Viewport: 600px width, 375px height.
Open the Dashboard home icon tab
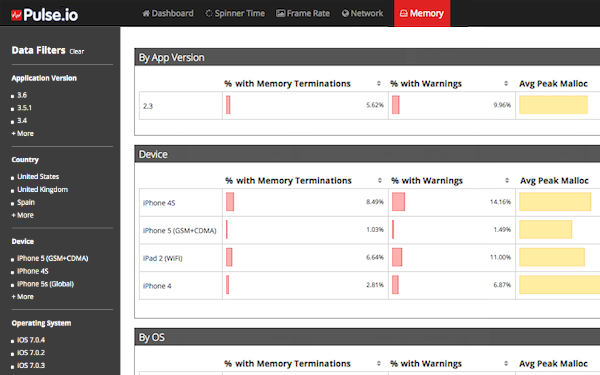[x=146, y=13]
